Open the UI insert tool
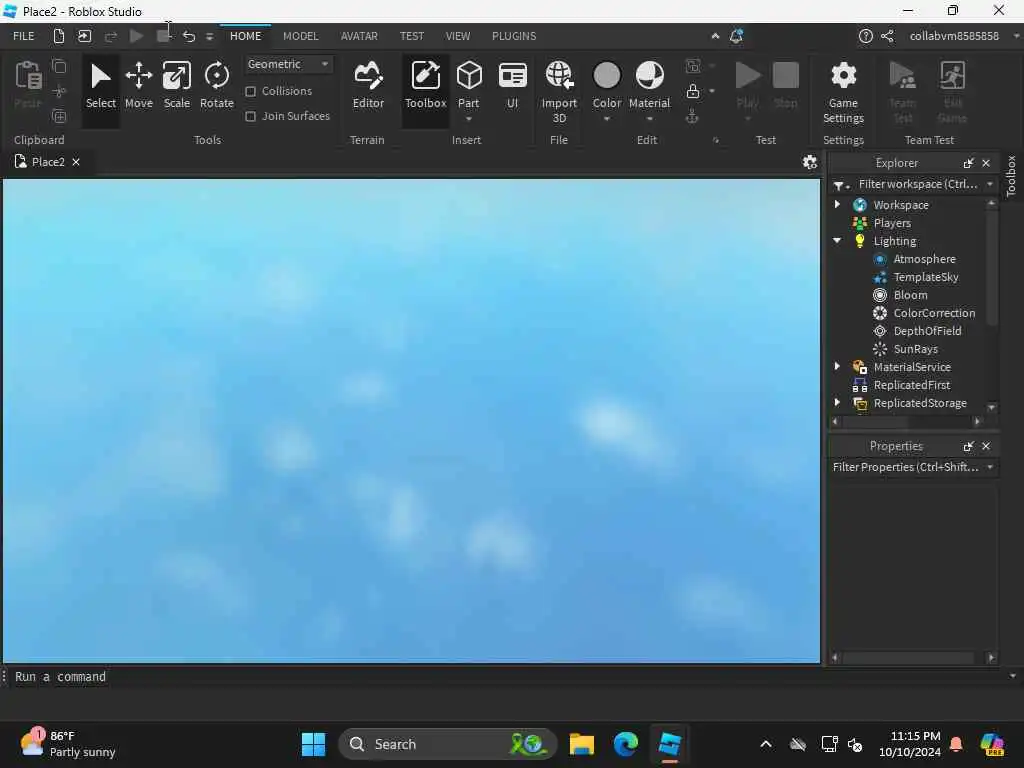Viewport: 1024px width, 768px height. point(513,86)
